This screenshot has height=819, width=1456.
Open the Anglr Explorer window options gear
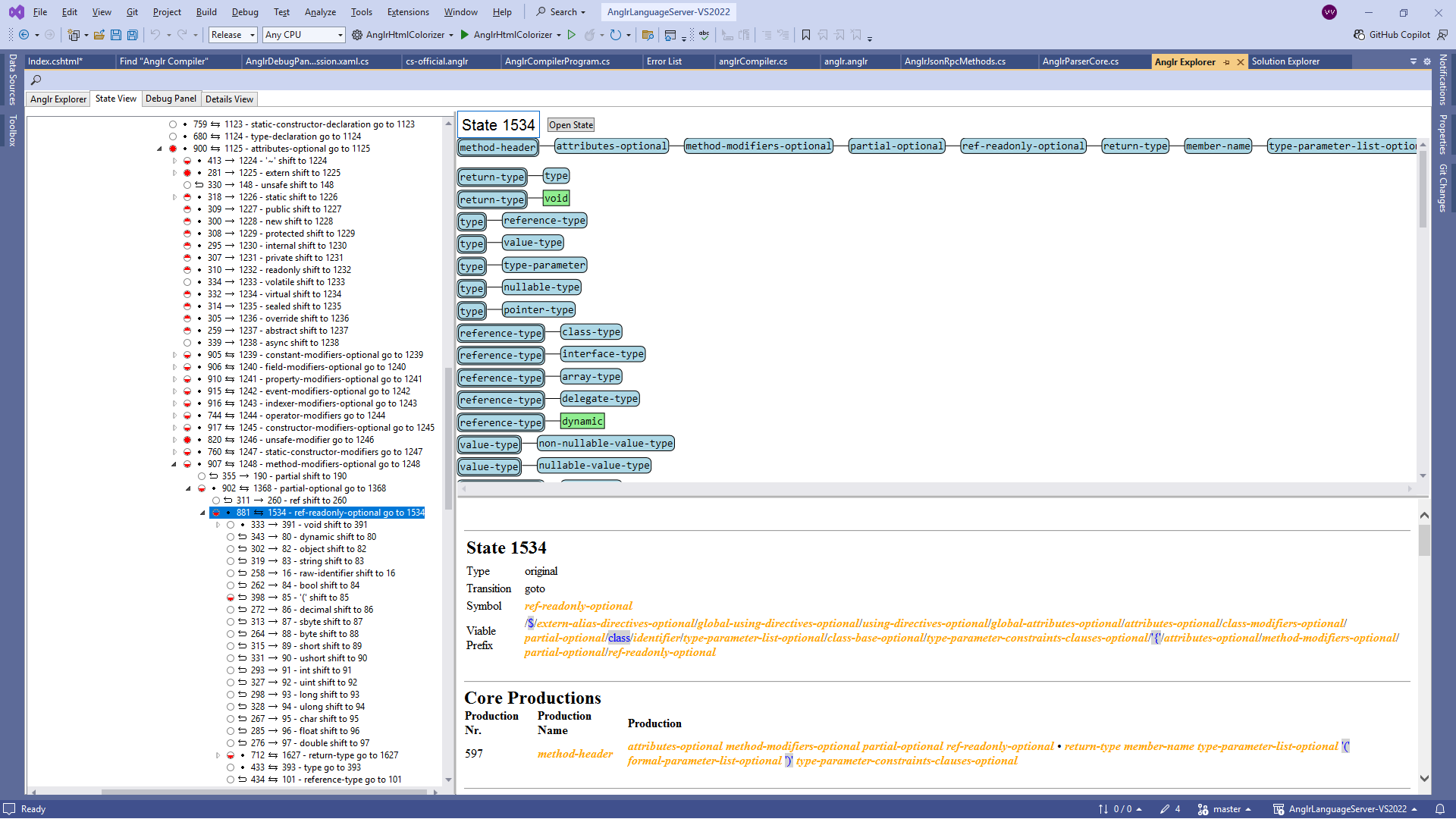tap(1427, 61)
